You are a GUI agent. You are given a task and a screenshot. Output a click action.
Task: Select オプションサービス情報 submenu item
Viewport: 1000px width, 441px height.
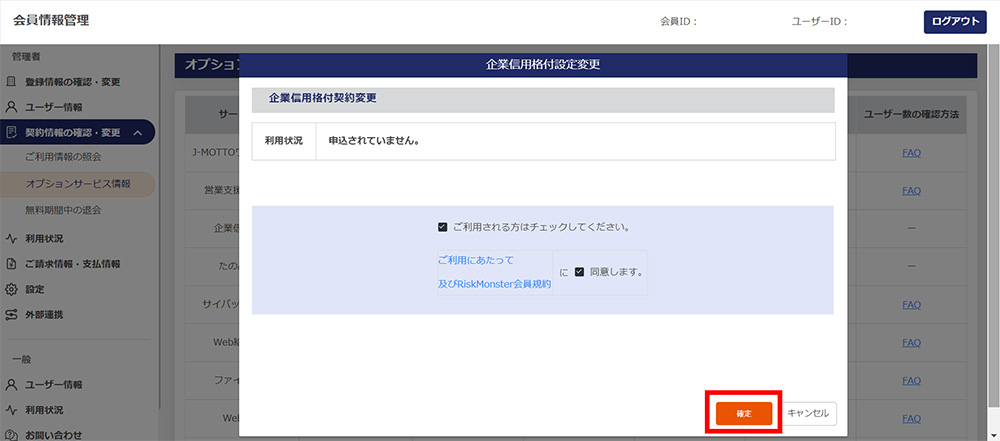(78, 184)
